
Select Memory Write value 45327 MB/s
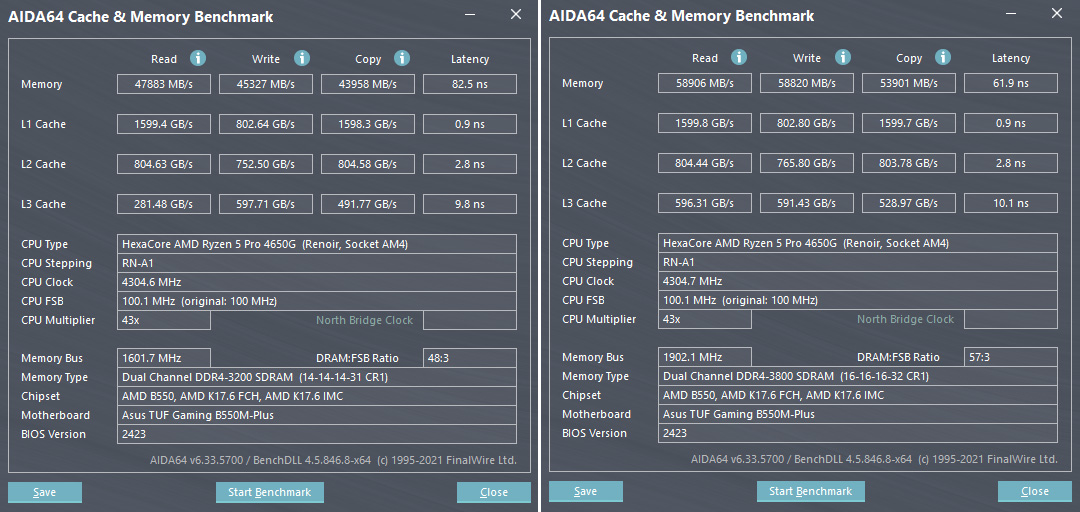(x=266, y=84)
